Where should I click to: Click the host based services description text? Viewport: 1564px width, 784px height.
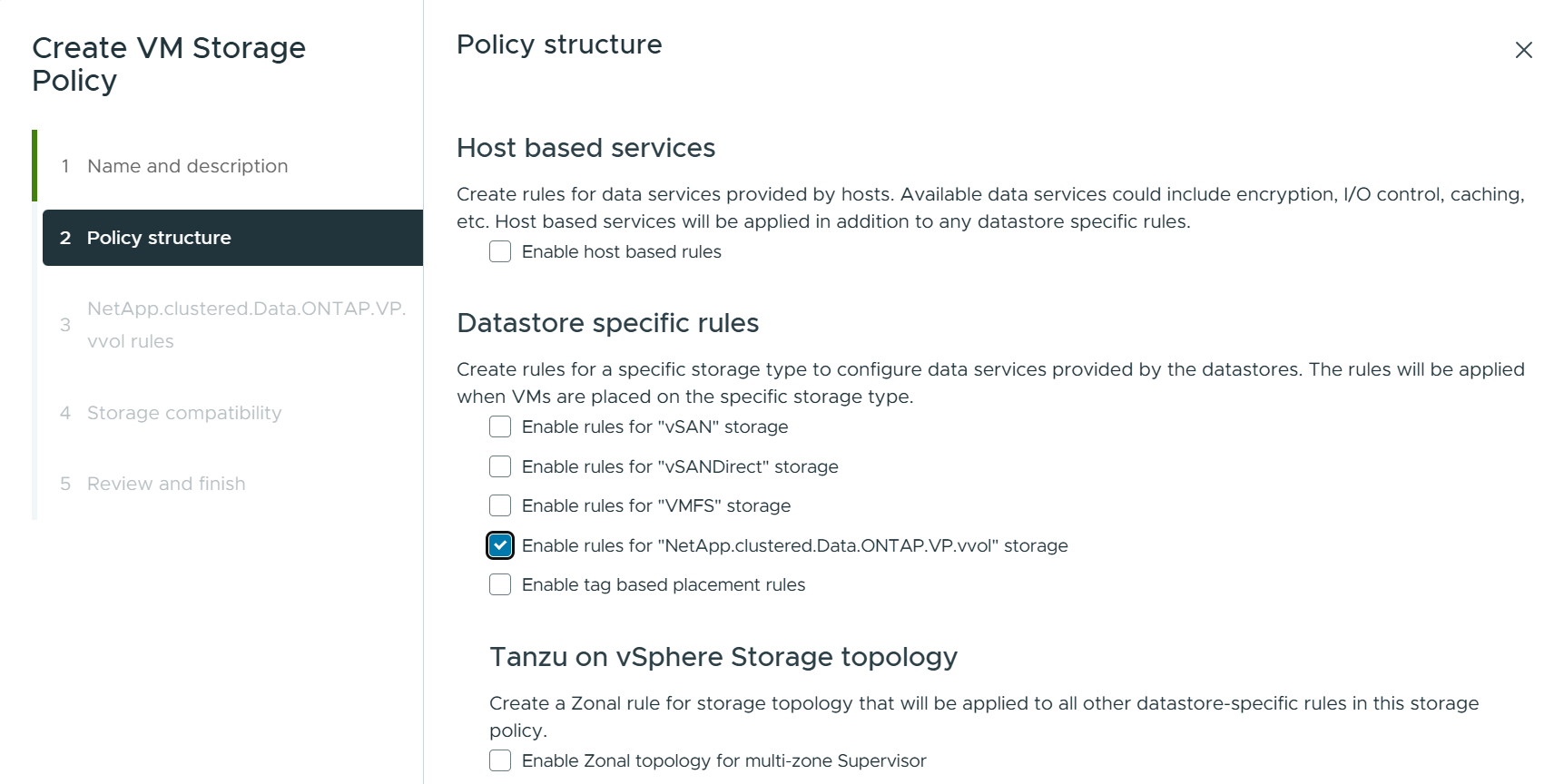[989, 208]
